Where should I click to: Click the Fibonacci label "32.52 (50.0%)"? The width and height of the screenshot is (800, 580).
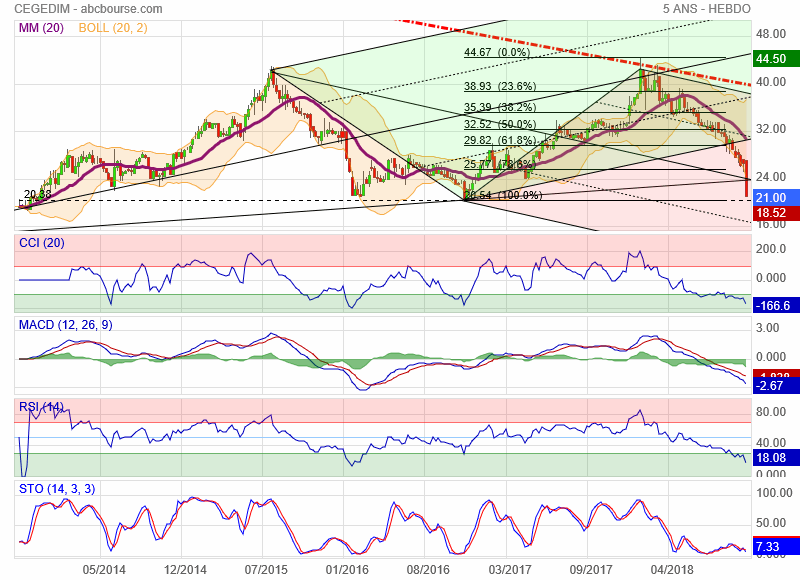500,124
